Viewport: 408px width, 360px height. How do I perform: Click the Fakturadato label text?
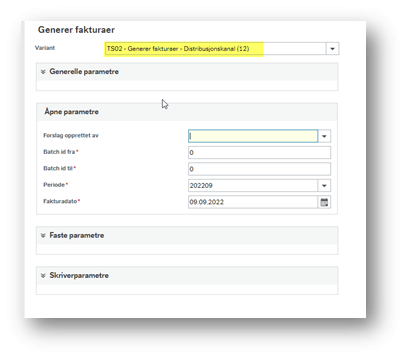click(60, 201)
